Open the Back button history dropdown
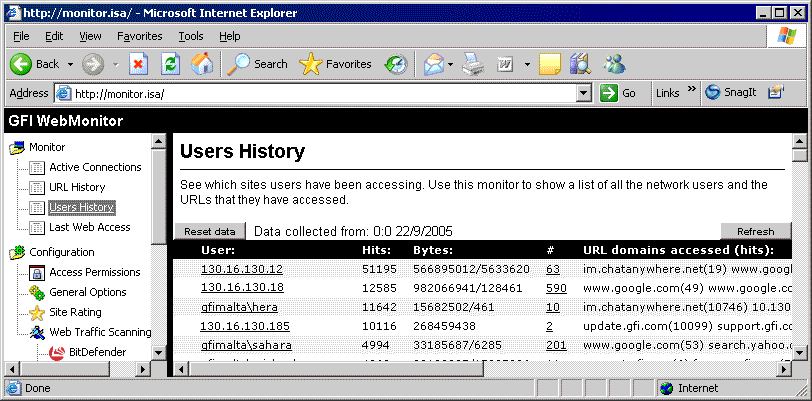 [70, 65]
